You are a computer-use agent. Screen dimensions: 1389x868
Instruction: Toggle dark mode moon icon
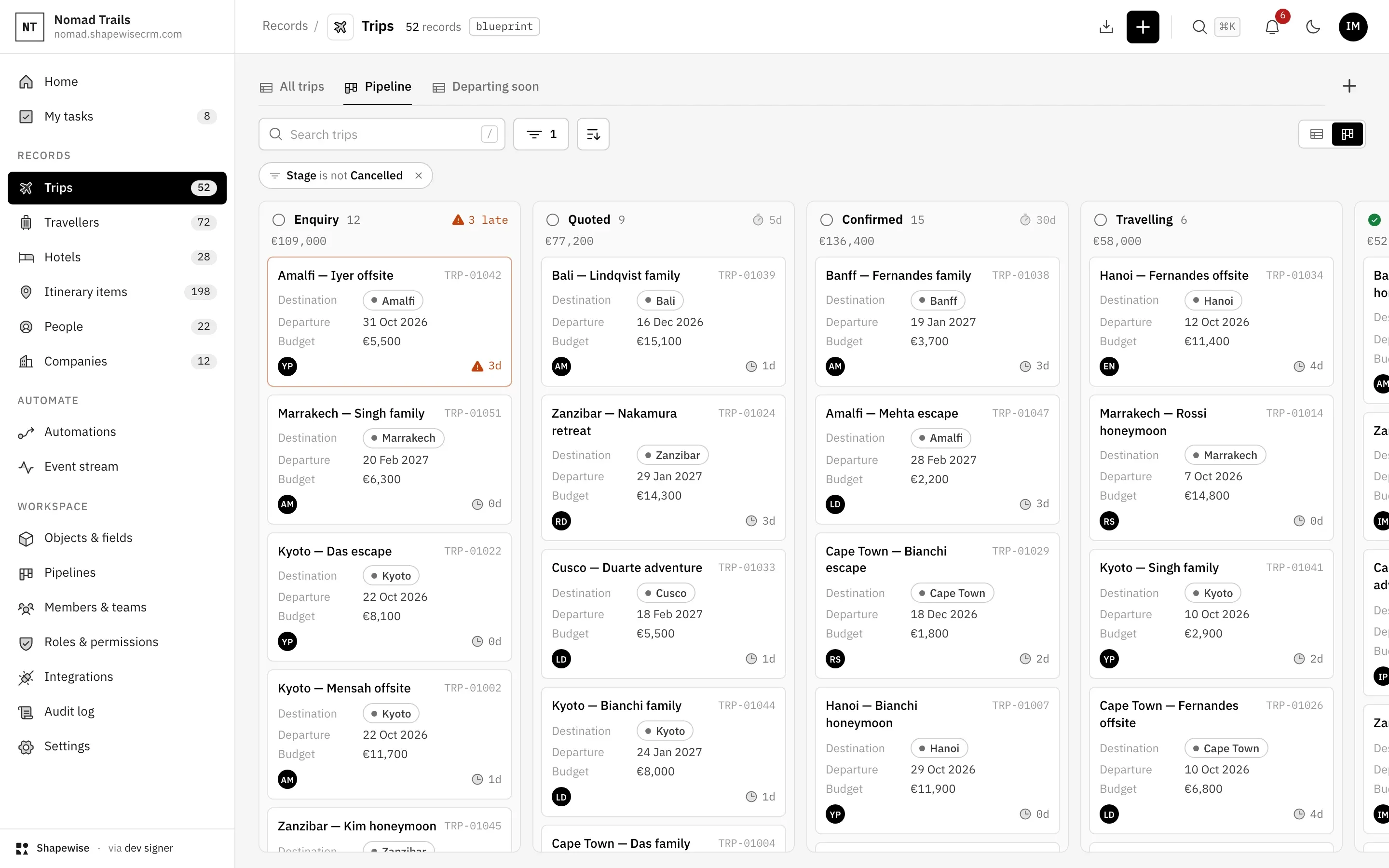[1313, 27]
